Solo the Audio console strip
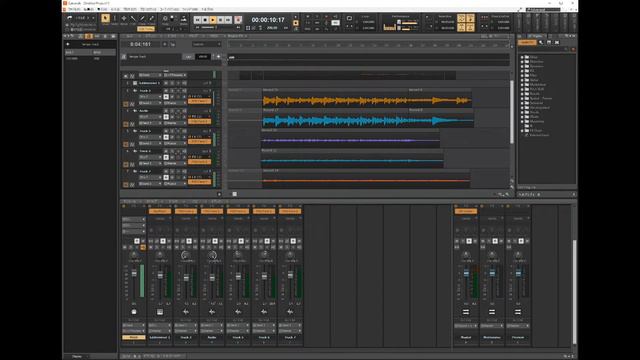640x360 pixels. click(209, 247)
